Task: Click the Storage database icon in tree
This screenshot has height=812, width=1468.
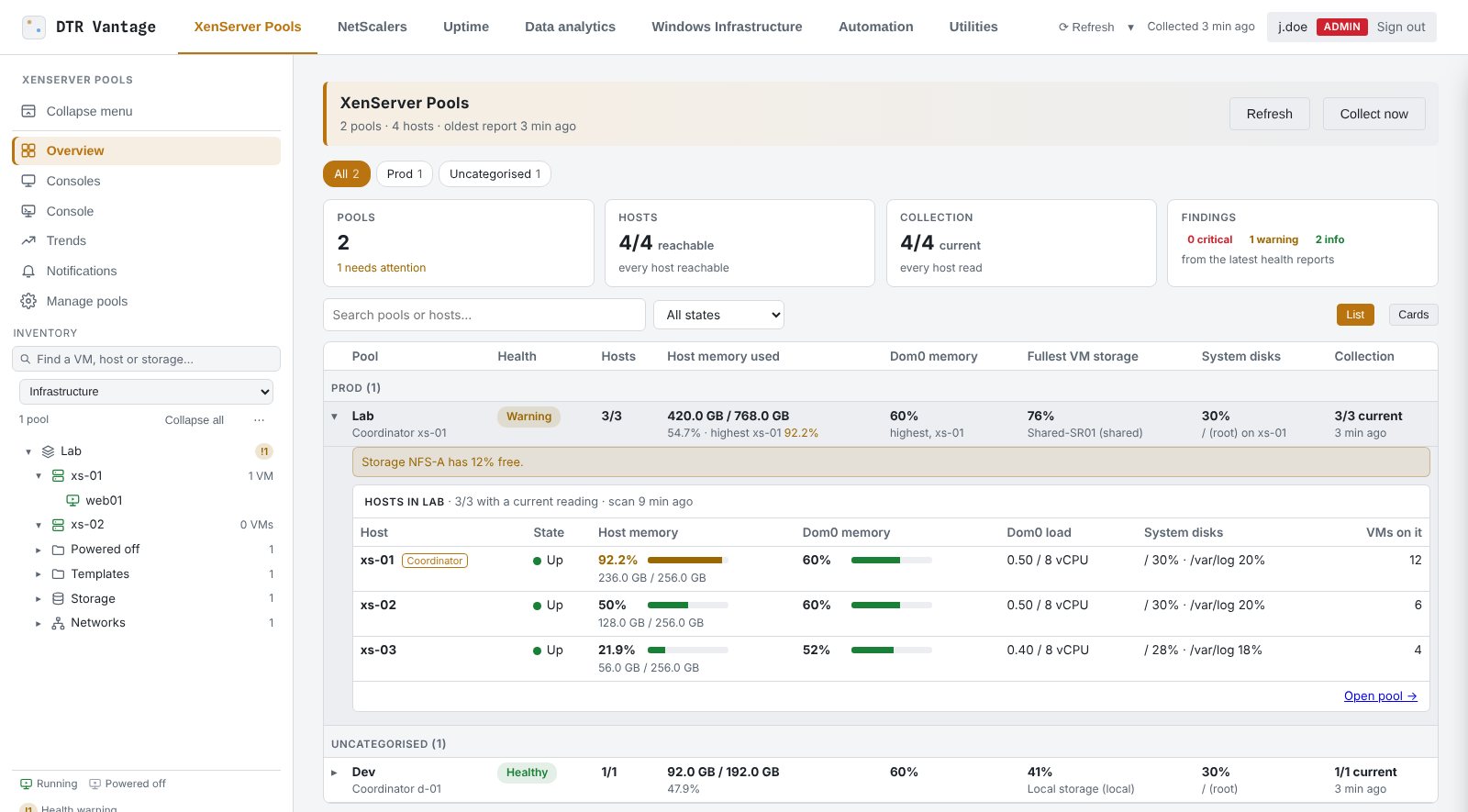Action: (x=58, y=598)
